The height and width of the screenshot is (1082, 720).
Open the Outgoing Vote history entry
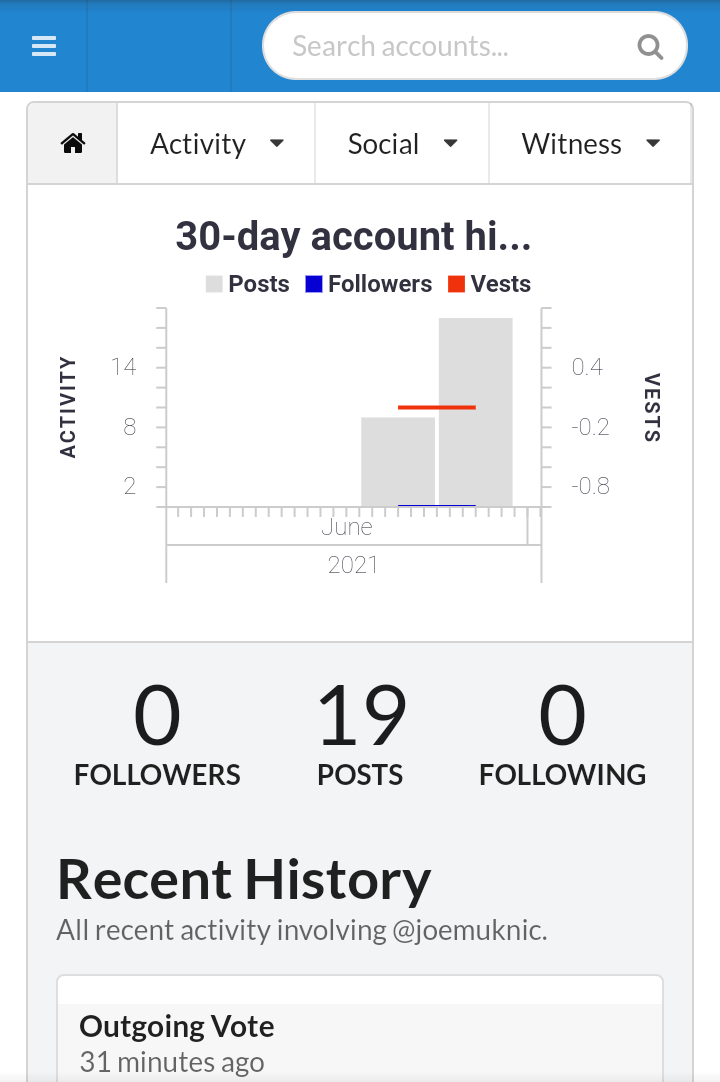[x=177, y=1027]
